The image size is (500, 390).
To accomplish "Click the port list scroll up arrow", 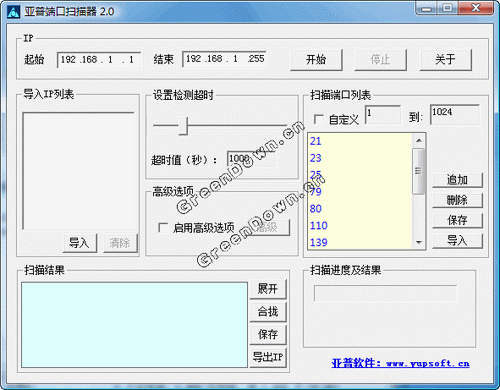I will 419,141.
